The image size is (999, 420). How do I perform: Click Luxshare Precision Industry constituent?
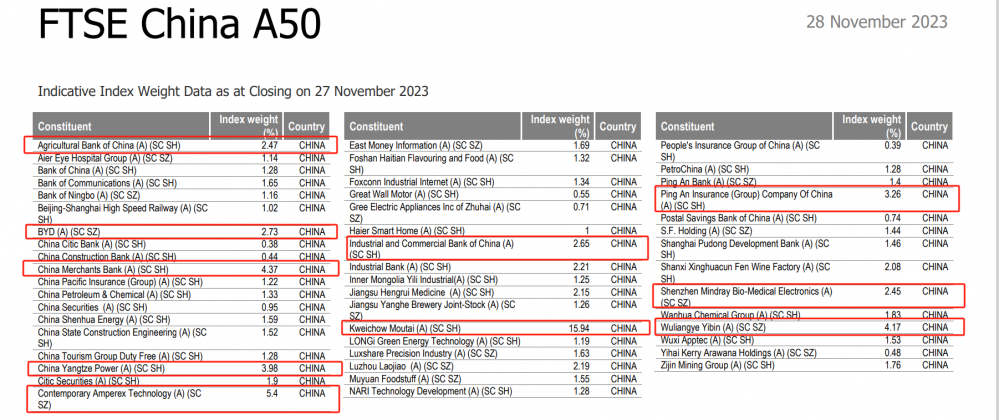pyautogui.click(x=424, y=354)
